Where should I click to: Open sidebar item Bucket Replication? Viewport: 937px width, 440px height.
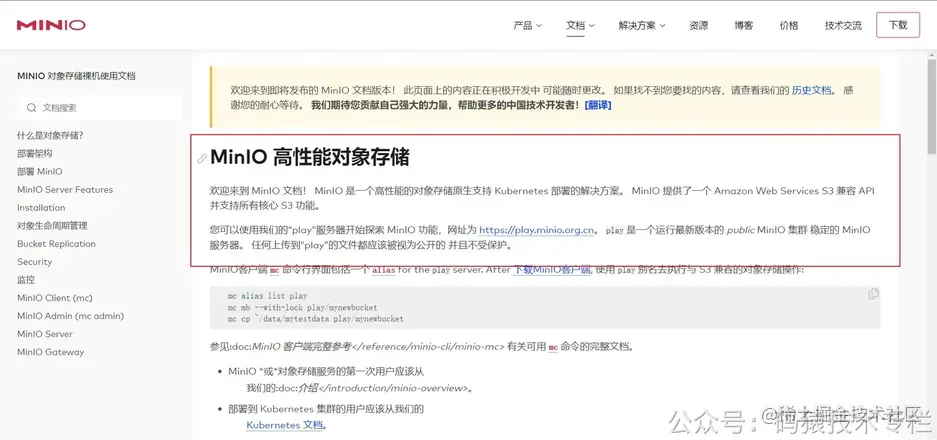57,244
